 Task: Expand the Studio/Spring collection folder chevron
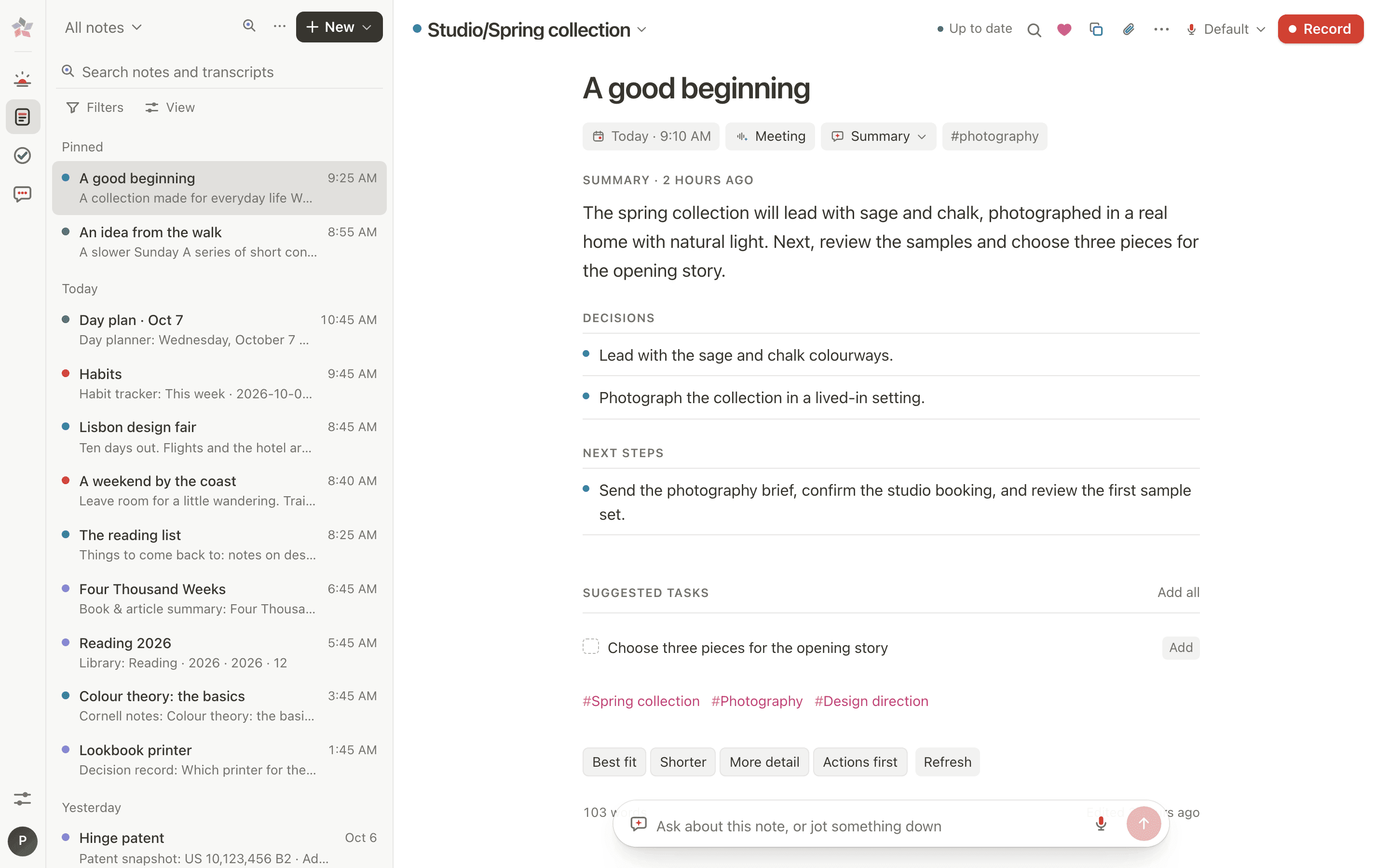point(642,30)
